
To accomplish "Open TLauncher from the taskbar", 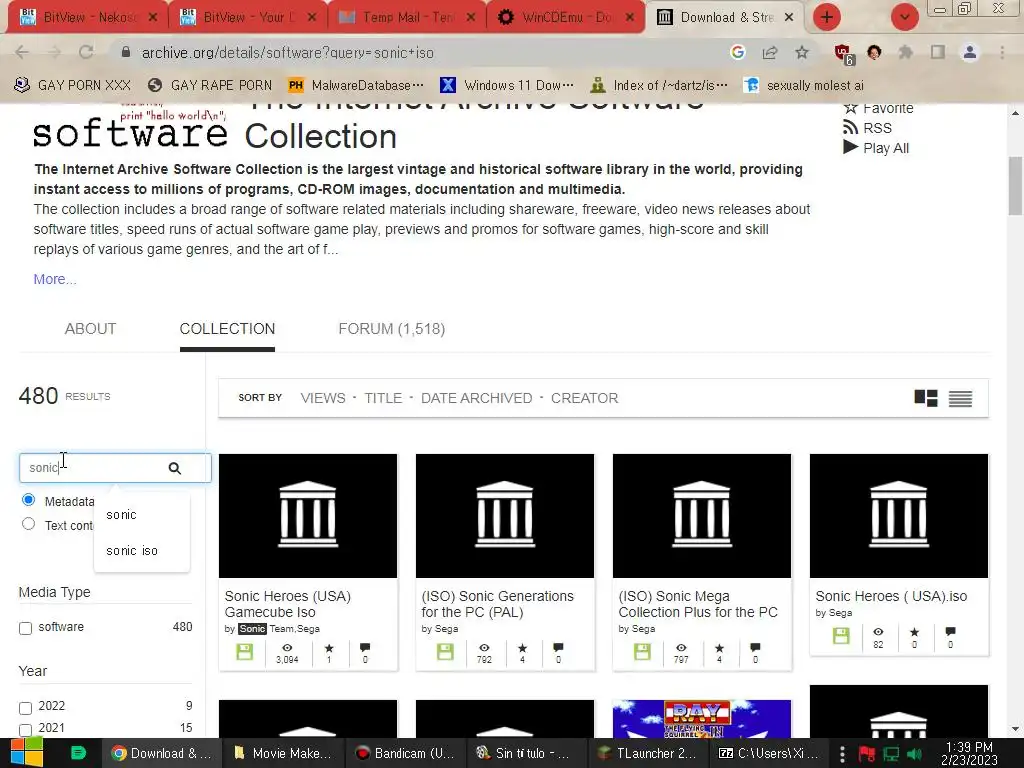I will (x=648, y=753).
